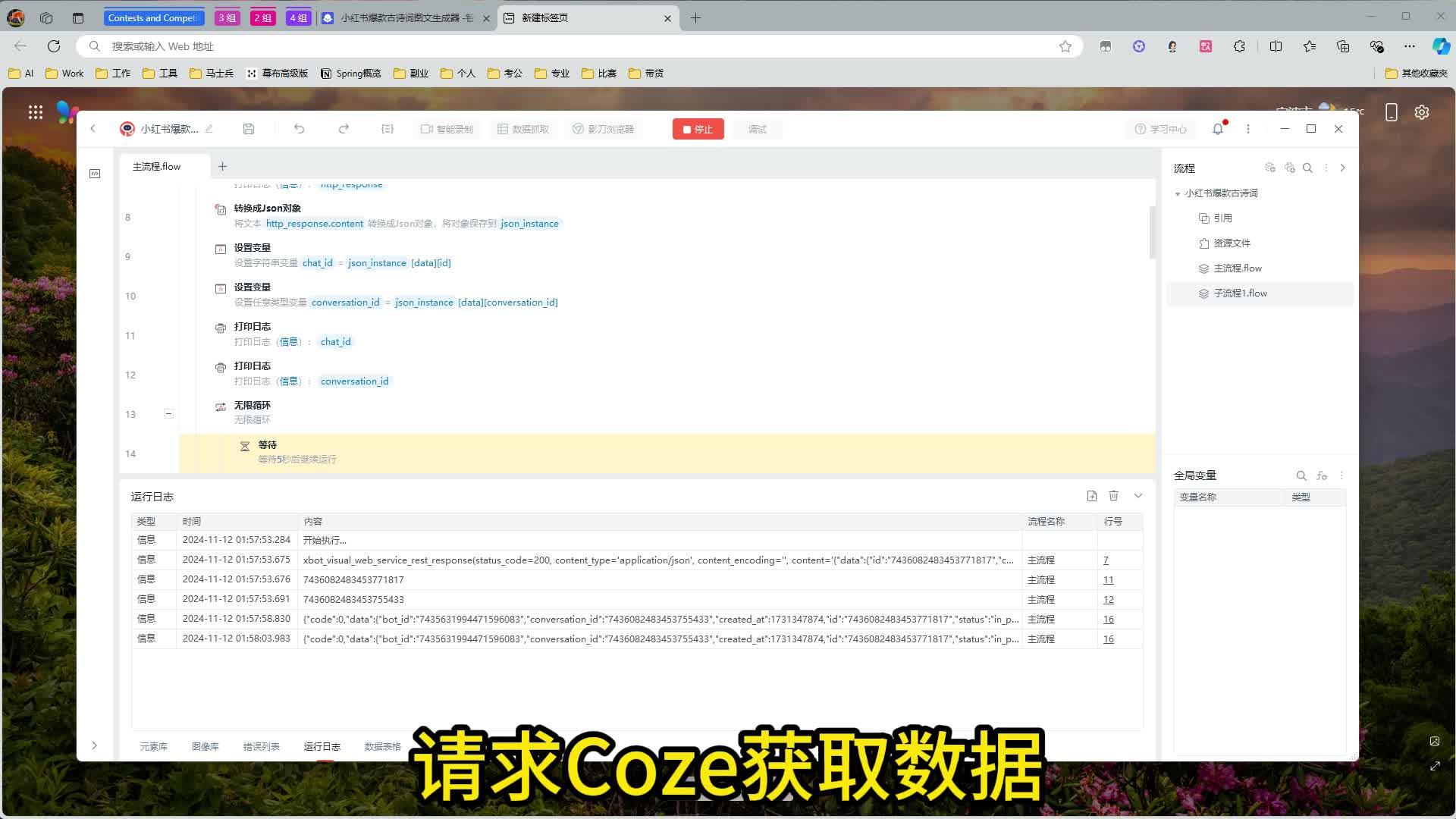
Task: Collapse the 小红书爆款古诗词 tree node
Action: [x=1178, y=193]
